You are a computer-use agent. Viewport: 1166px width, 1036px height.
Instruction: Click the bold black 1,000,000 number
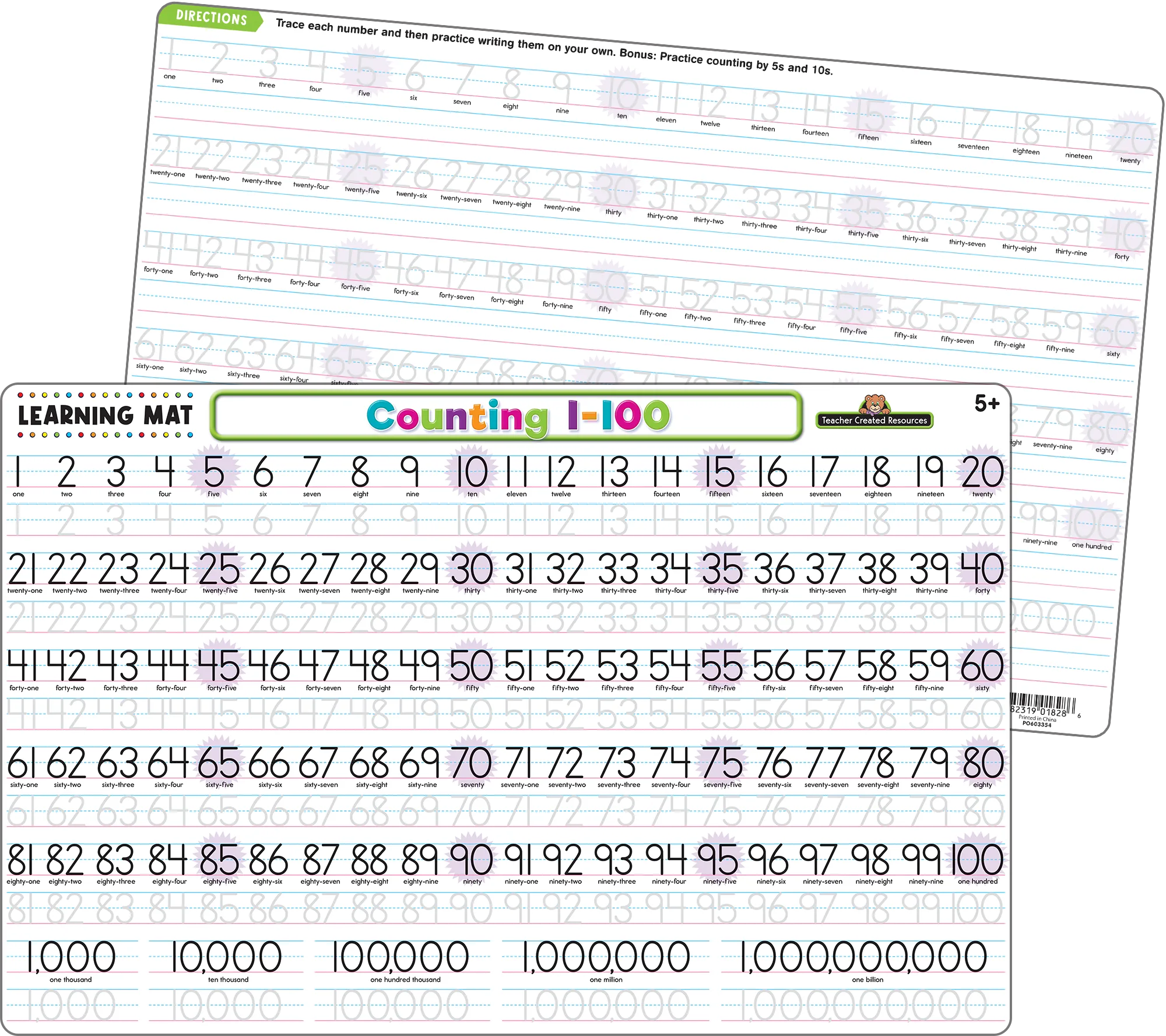click(606, 957)
